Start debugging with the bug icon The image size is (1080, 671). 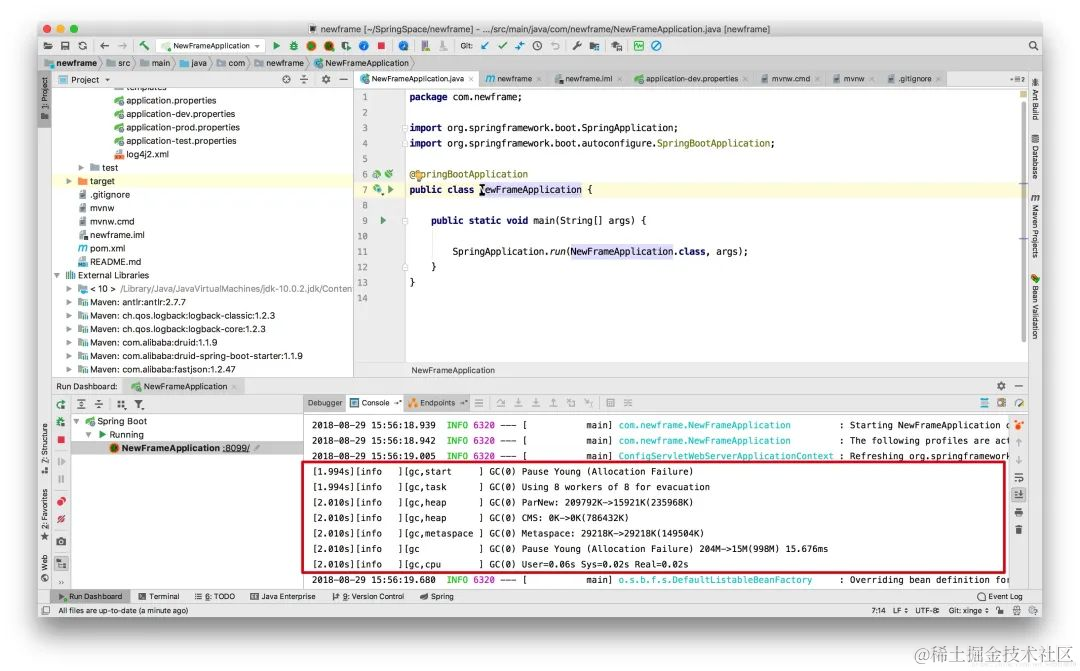(293, 45)
